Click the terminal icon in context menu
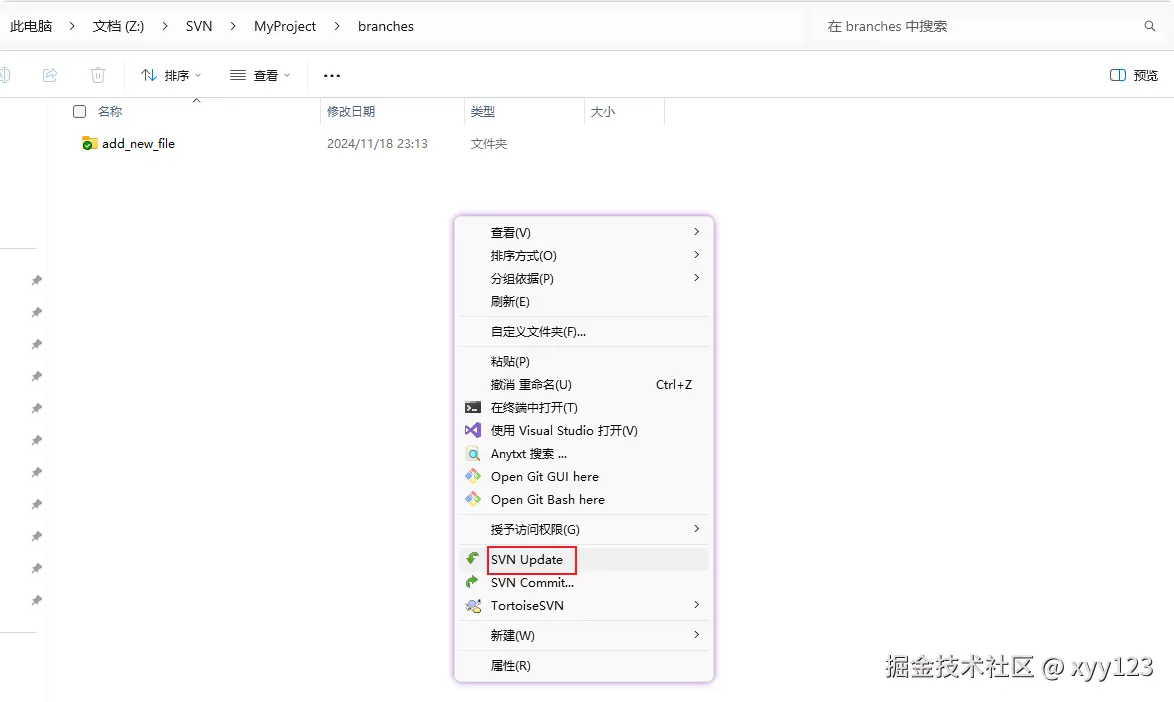Image resolution: width=1174 pixels, height=702 pixels. point(472,407)
